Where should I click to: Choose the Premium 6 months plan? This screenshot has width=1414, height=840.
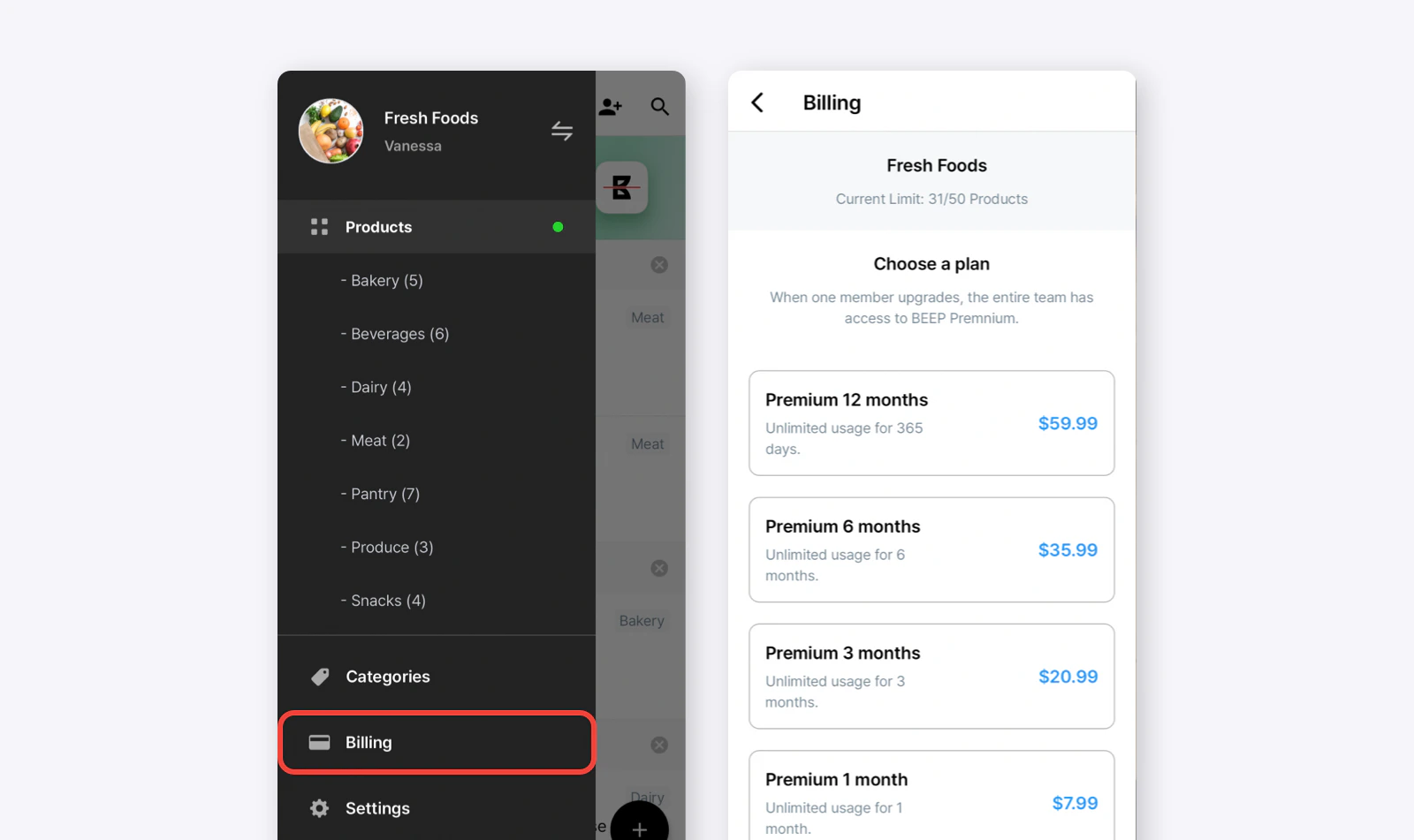coord(931,549)
